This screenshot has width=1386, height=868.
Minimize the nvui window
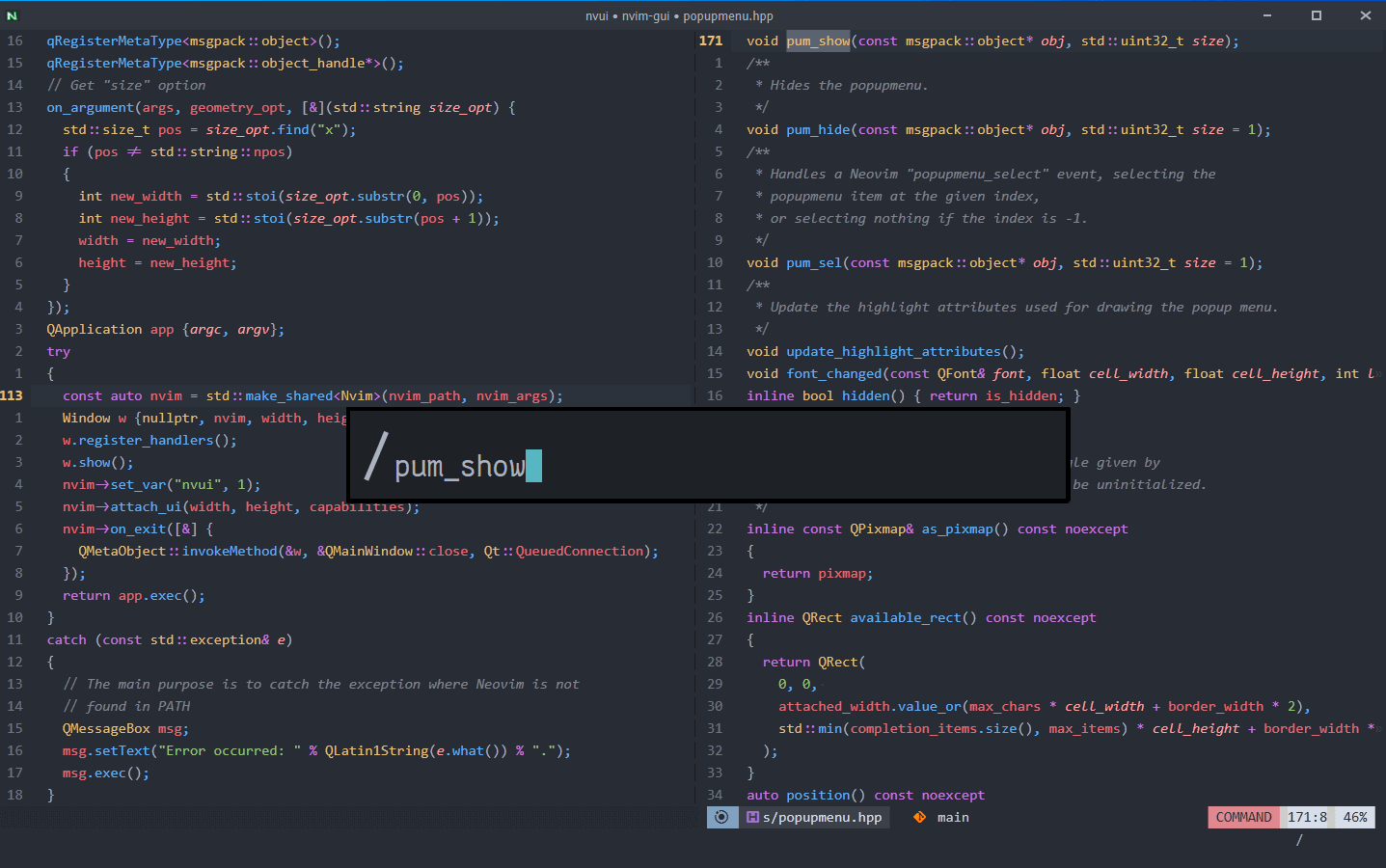(x=1266, y=15)
